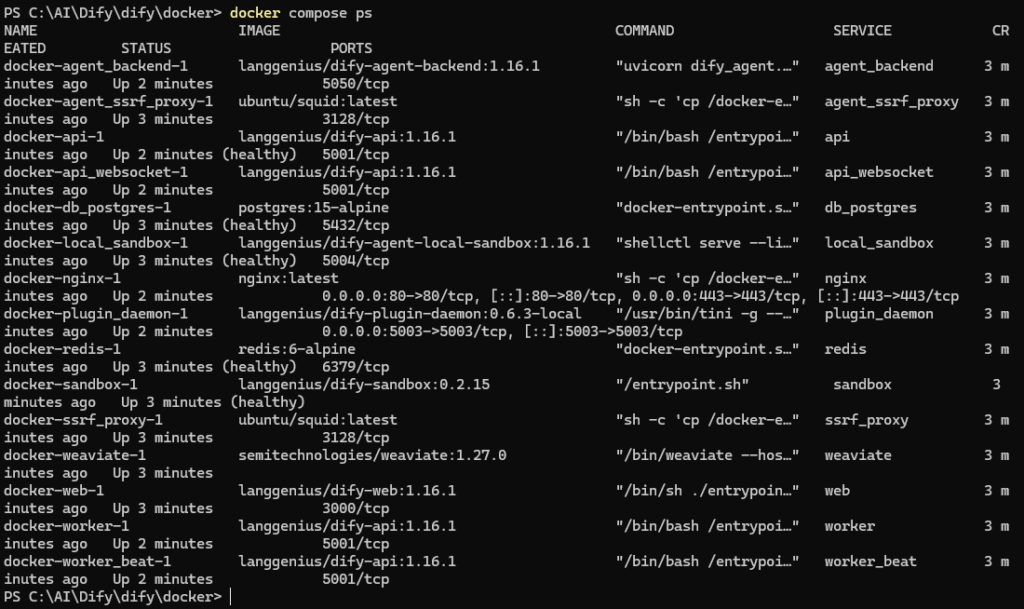Image resolution: width=1024 pixels, height=609 pixels.
Task: Click the final prompt line at cursor
Action: point(118,597)
